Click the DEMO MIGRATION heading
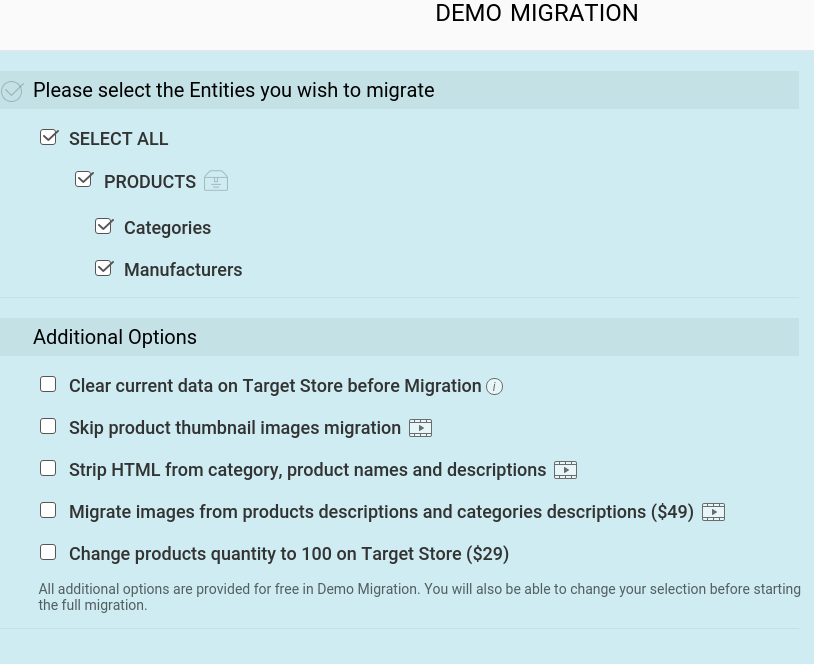Screen dimensions: 814x667 [x=537, y=14]
